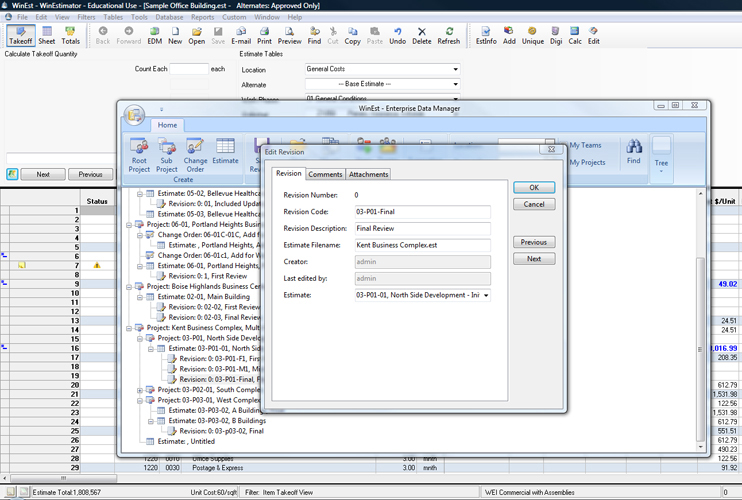Click the Revision Description field

click(423, 228)
